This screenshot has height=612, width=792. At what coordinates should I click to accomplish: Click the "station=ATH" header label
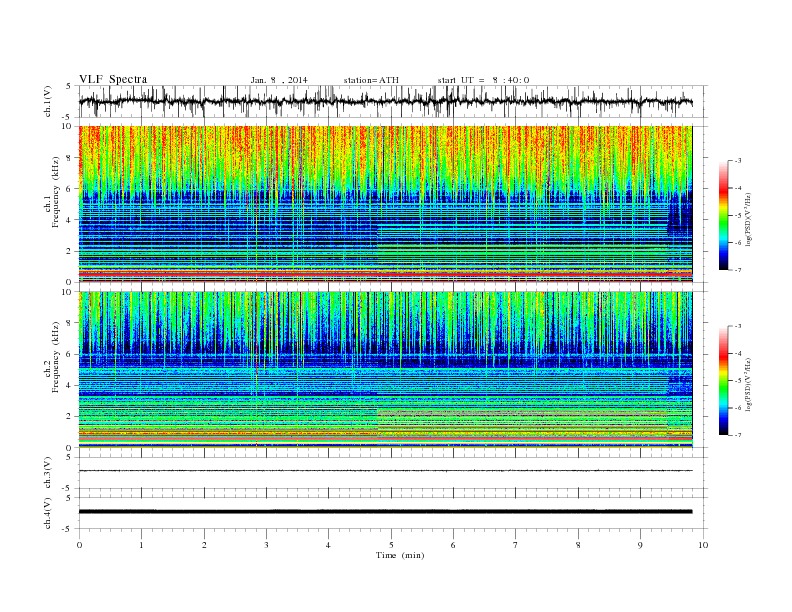click(371, 80)
